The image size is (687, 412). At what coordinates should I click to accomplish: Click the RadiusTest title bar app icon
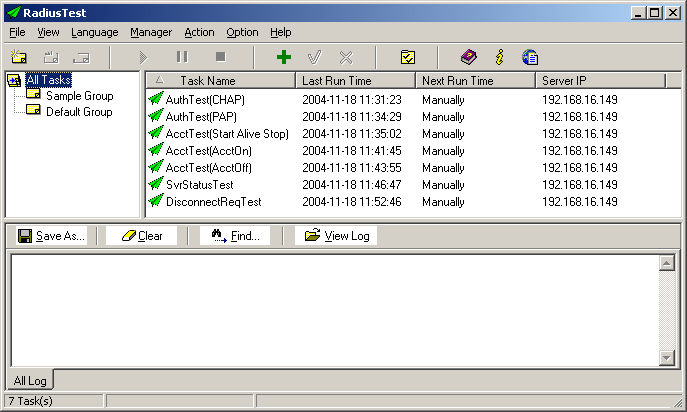14,12
